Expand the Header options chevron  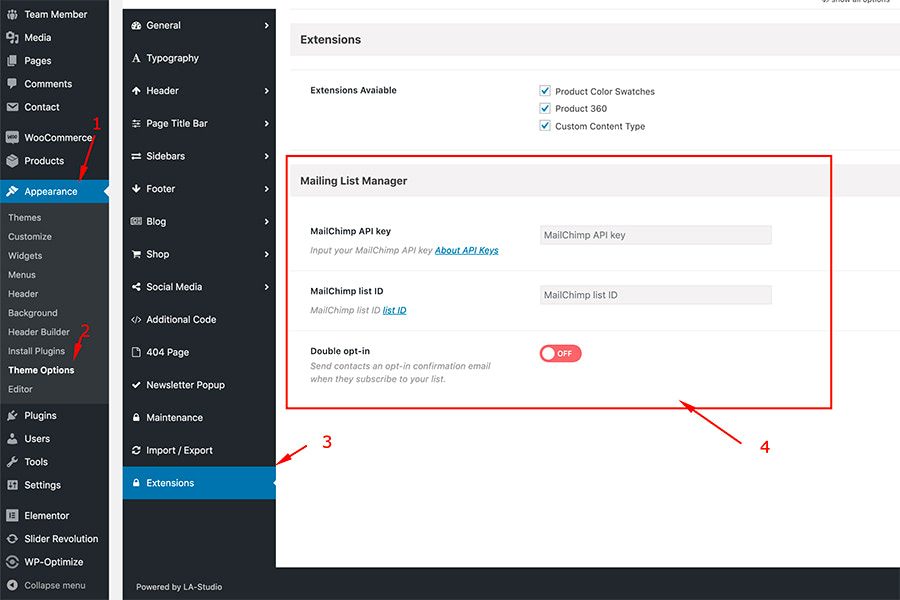tap(267, 91)
